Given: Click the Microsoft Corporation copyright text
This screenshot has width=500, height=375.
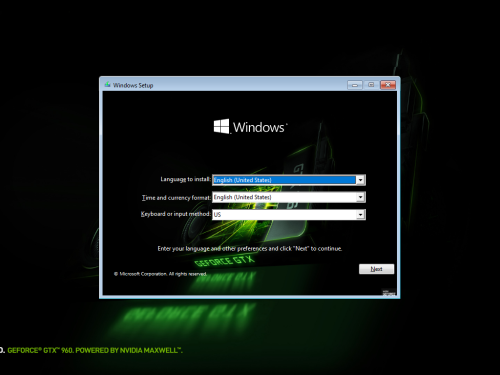Looking at the screenshot, I should click(x=160, y=274).
